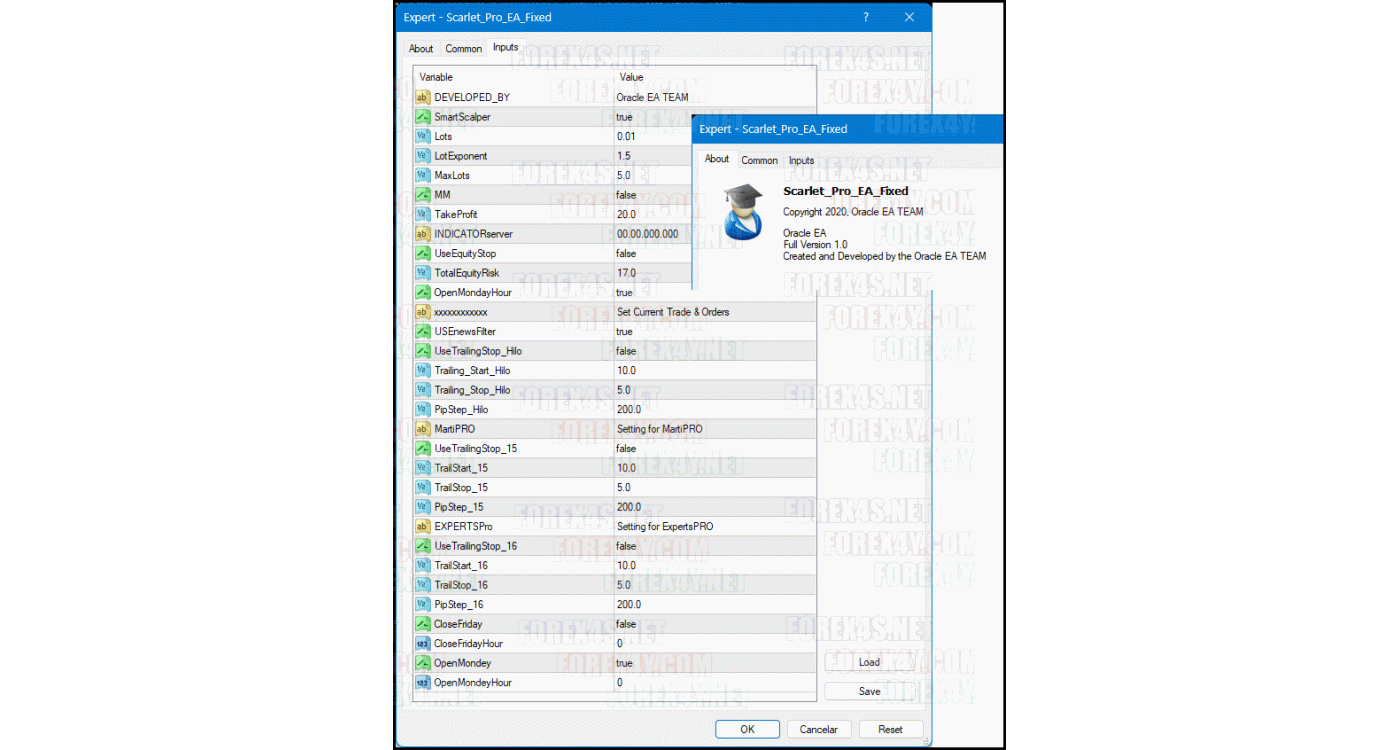Click the help question mark in title bar
This screenshot has height=750, width=1400.
pyautogui.click(x=866, y=17)
